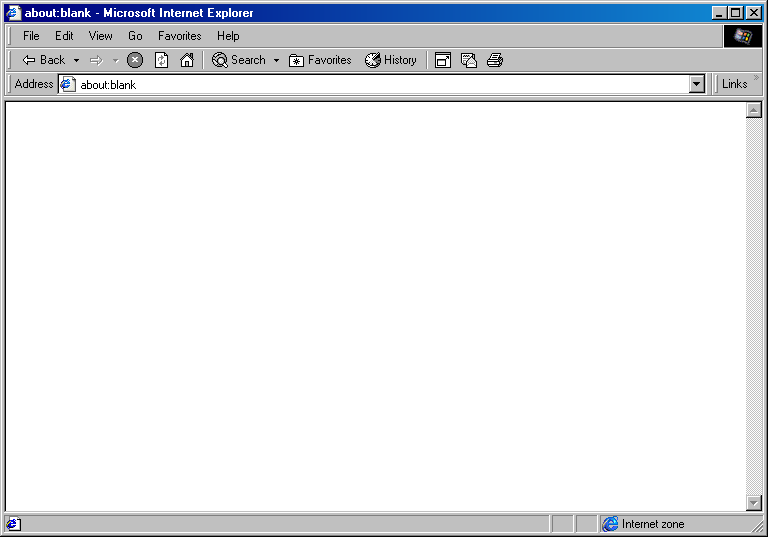Click inside the blank page area
Screen dimensions: 768x538
[376, 306]
